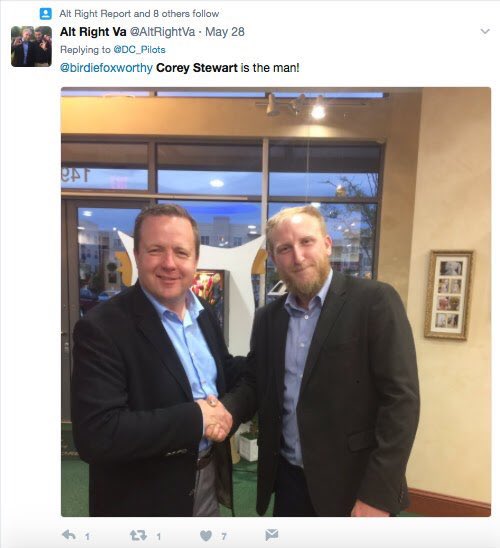Click the retweet count number 1
Screen dimensions: 500x548
point(158,536)
